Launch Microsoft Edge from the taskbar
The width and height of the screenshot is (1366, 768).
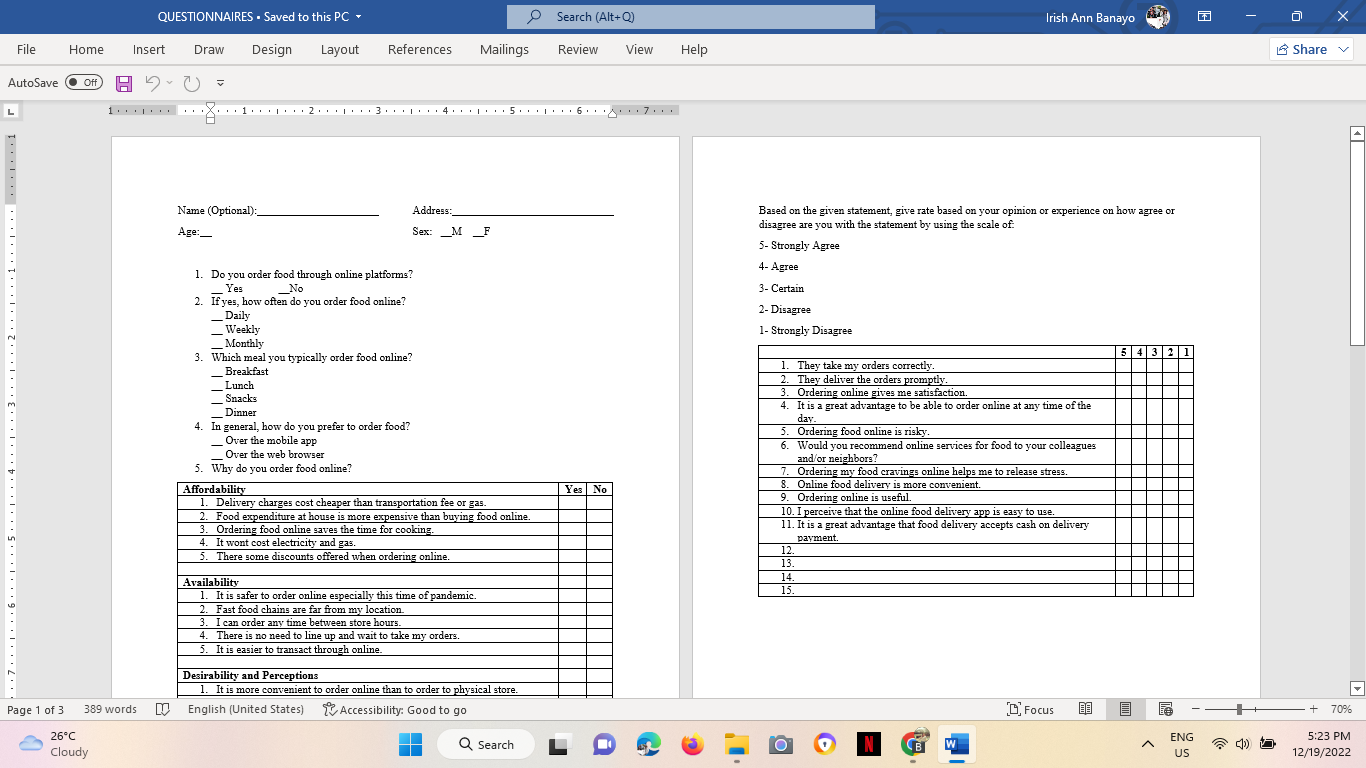648,744
